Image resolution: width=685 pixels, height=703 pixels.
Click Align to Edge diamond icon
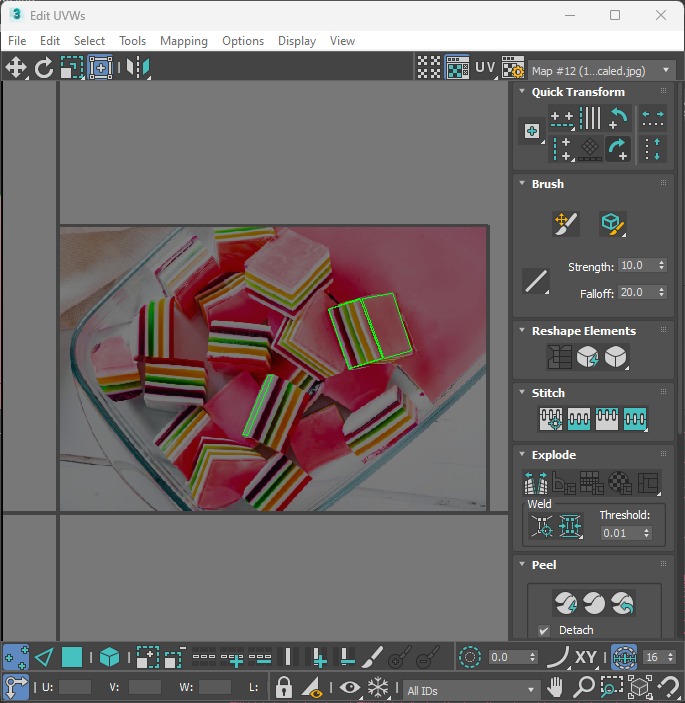tap(590, 149)
